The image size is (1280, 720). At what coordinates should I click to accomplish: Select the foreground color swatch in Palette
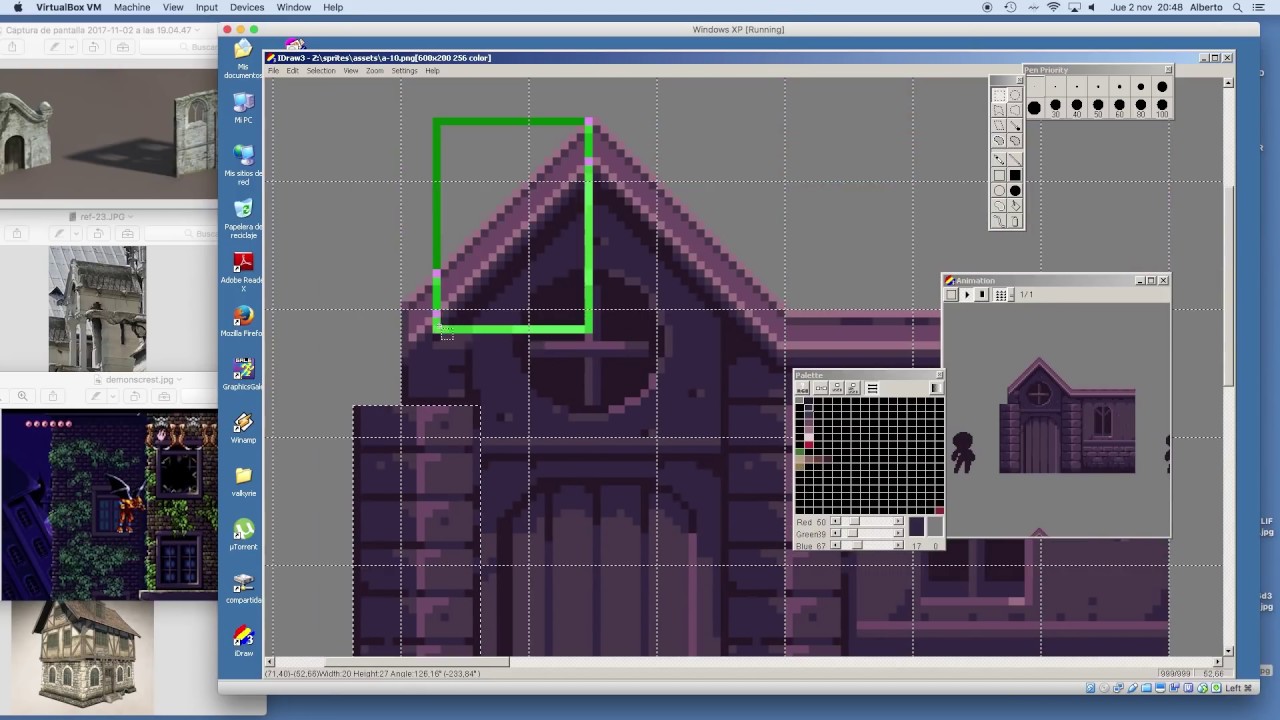(x=917, y=526)
